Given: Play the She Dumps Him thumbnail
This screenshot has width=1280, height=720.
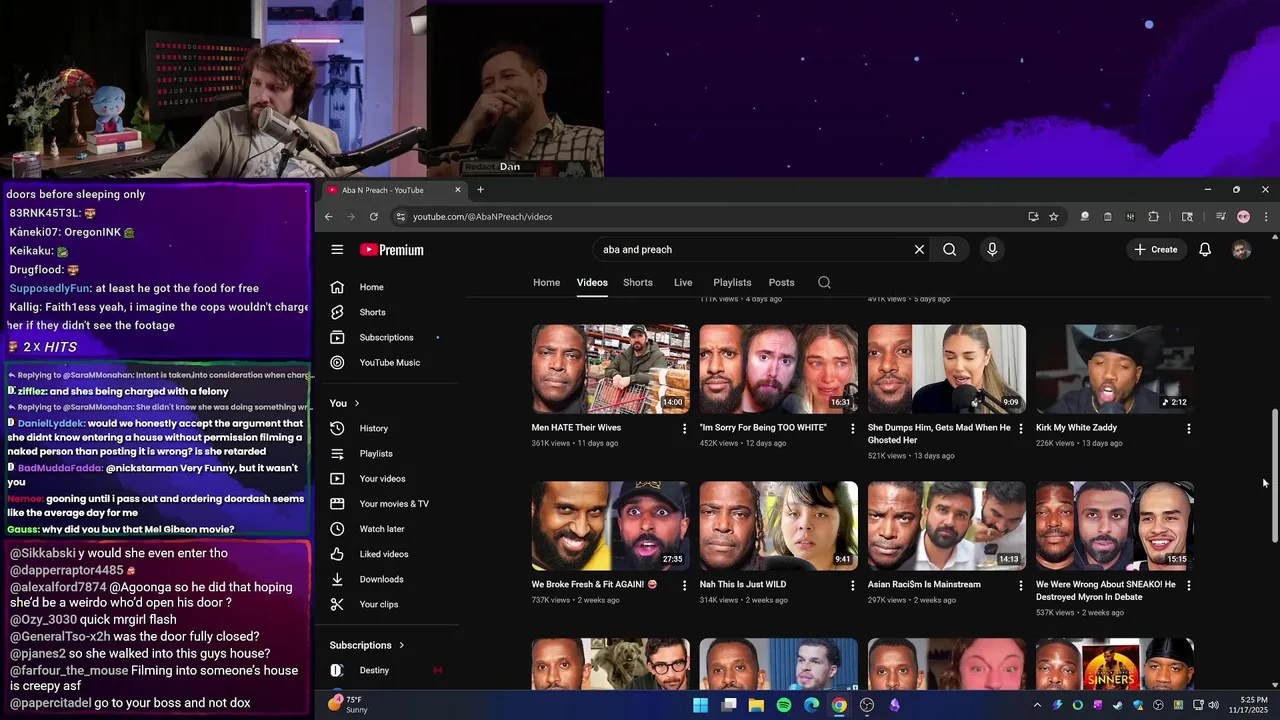Looking at the screenshot, I should tap(947, 369).
